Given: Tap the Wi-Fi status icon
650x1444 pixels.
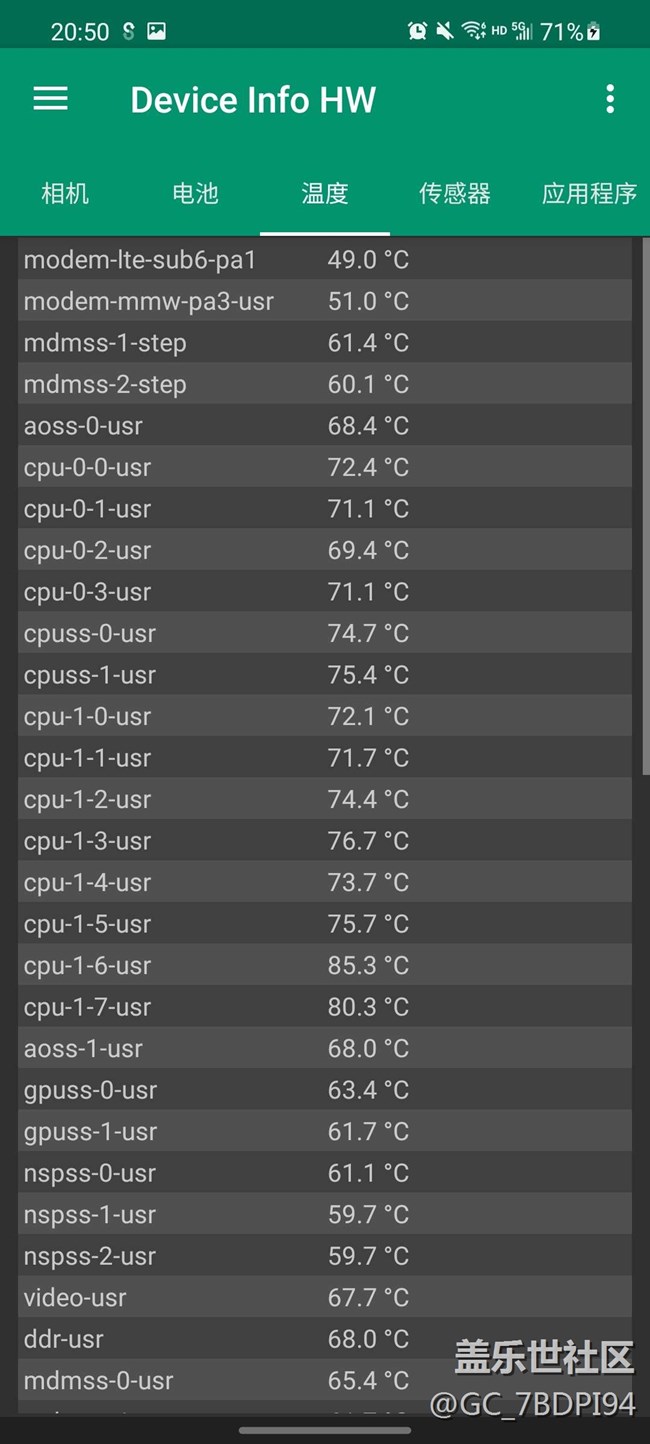Looking at the screenshot, I should (x=473, y=32).
